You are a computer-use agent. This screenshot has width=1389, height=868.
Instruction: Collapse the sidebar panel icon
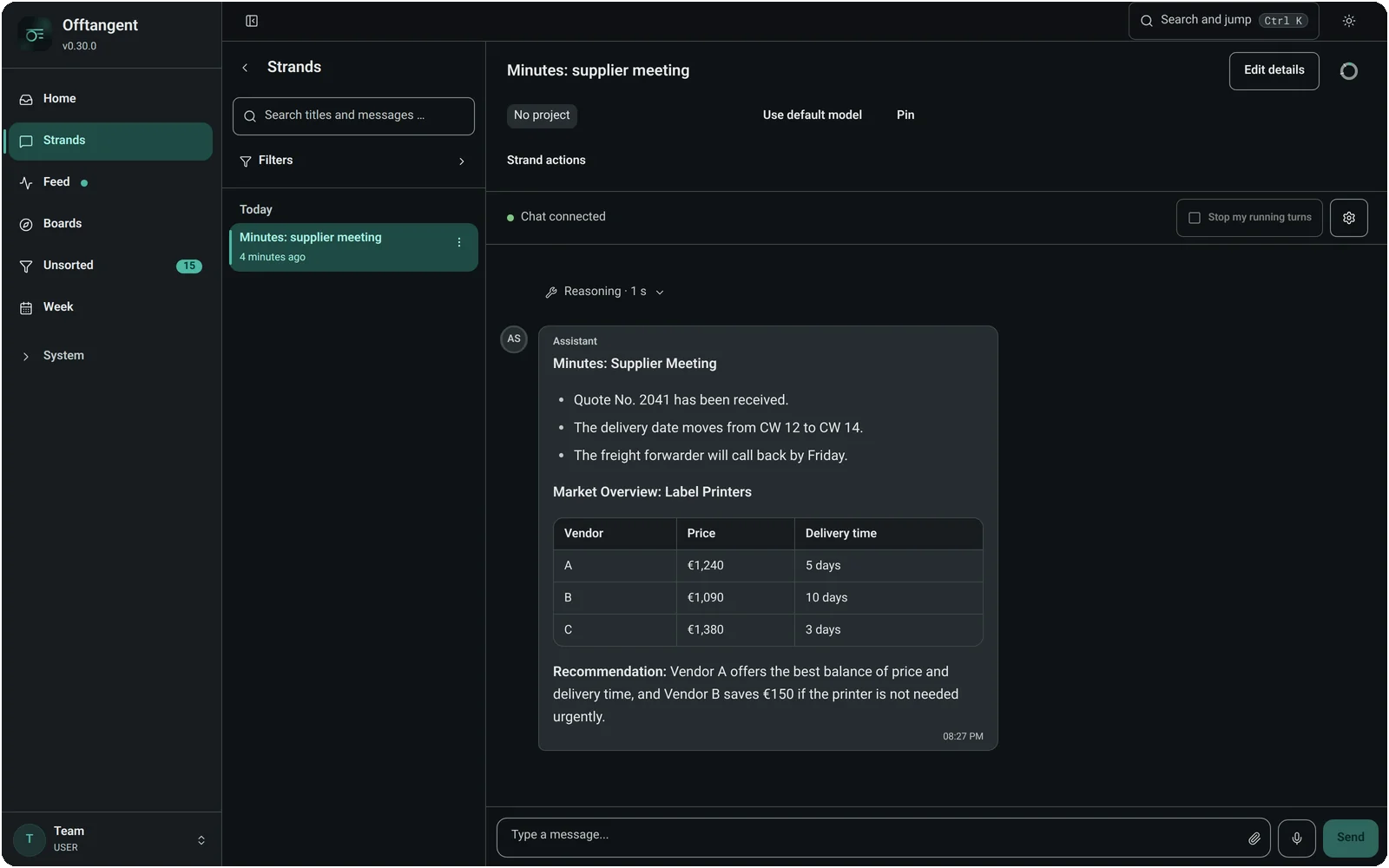coord(252,21)
